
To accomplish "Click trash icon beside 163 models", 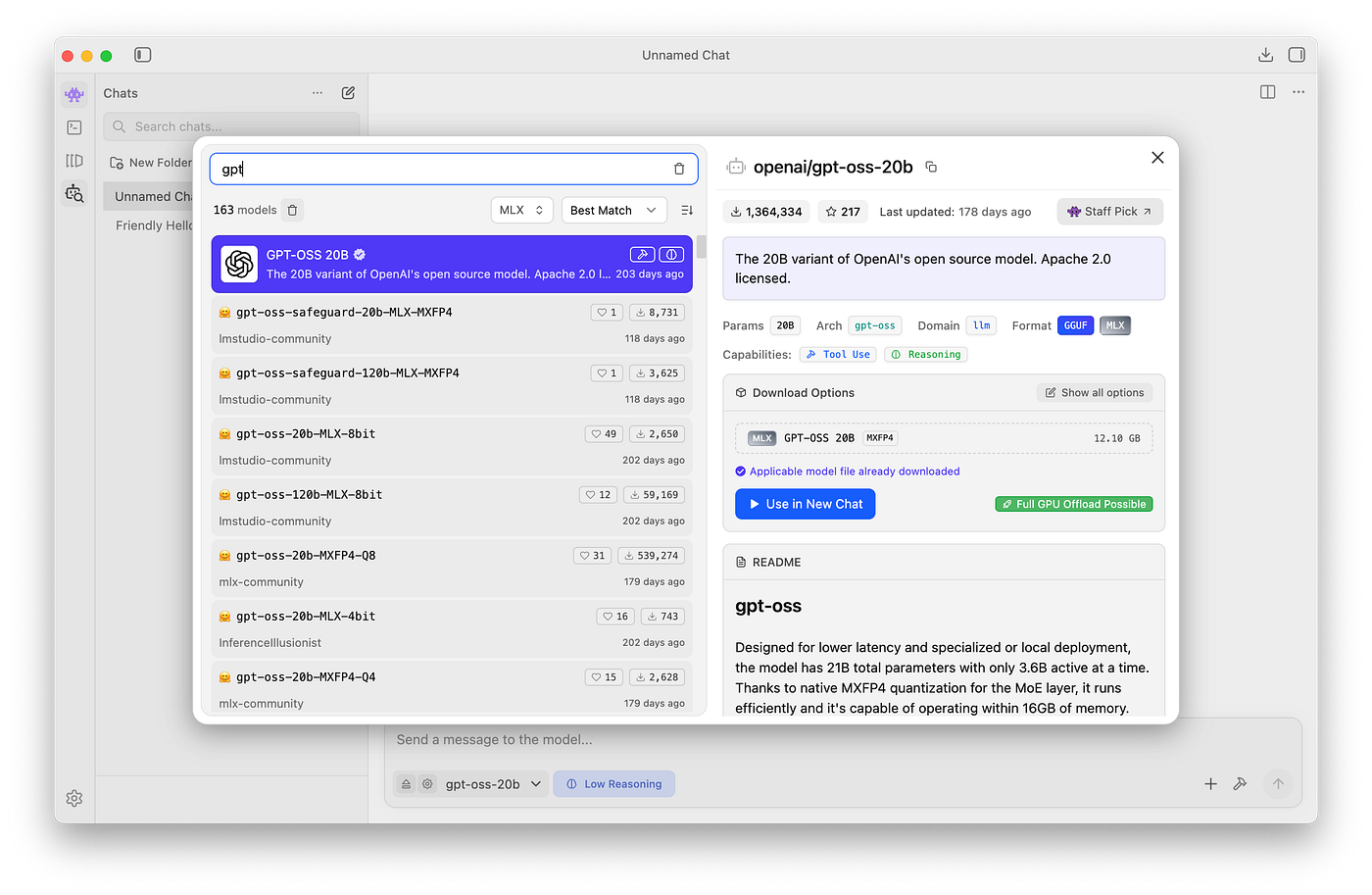I will 292,210.
